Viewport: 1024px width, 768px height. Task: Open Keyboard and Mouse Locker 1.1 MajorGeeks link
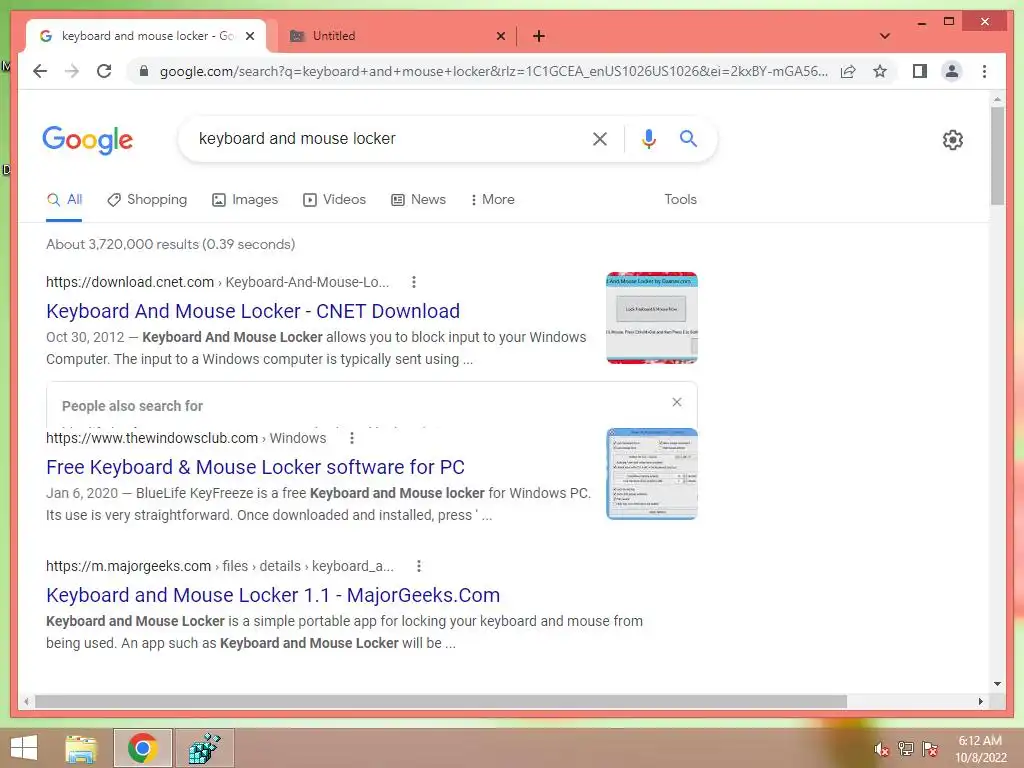point(273,595)
